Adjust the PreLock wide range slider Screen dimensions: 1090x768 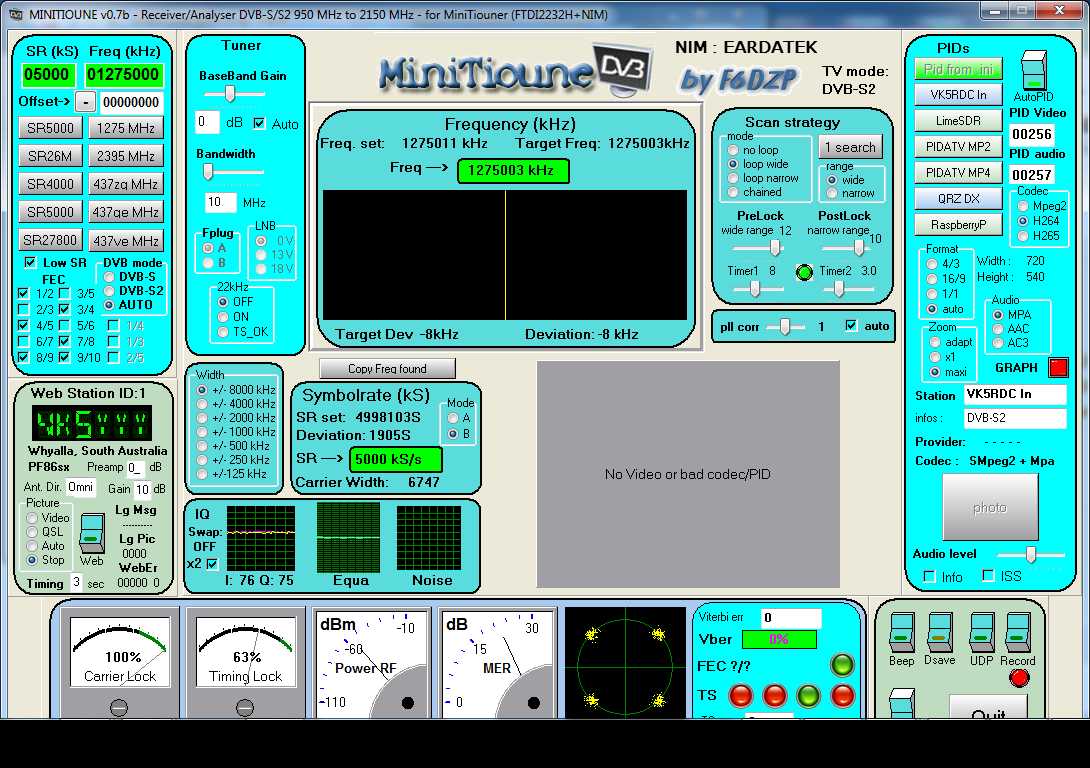(x=775, y=247)
